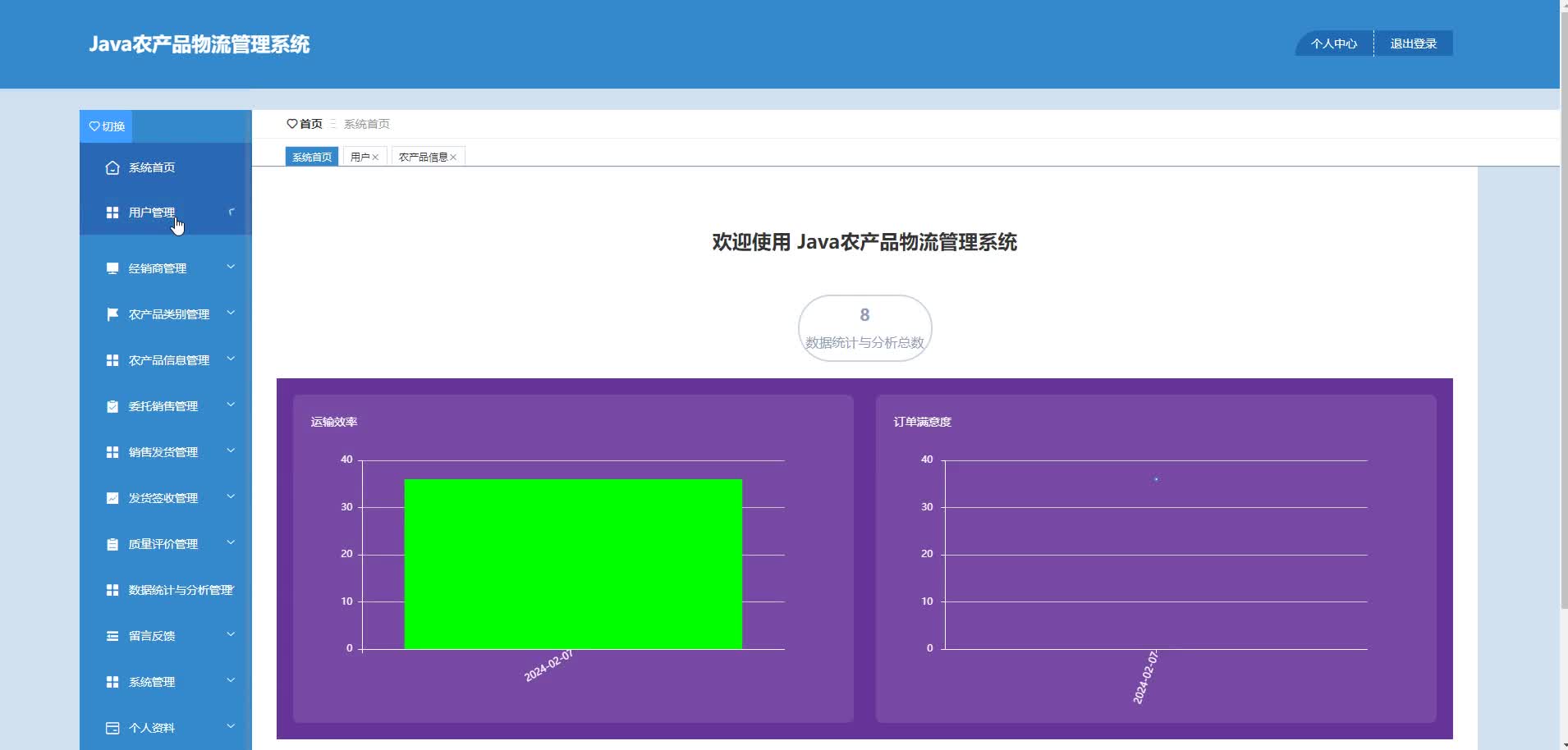Click the 首页 breadcrumb link

click(x=310, y=124)
